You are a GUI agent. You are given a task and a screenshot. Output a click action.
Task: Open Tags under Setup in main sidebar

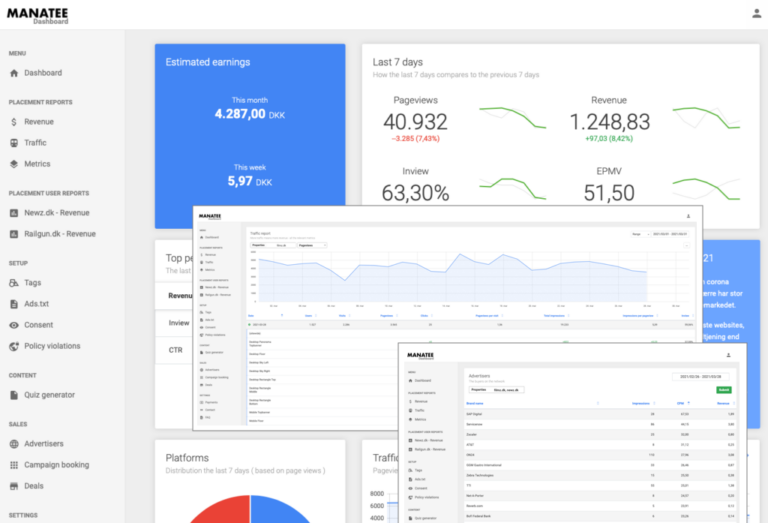[x=32, y=283]
